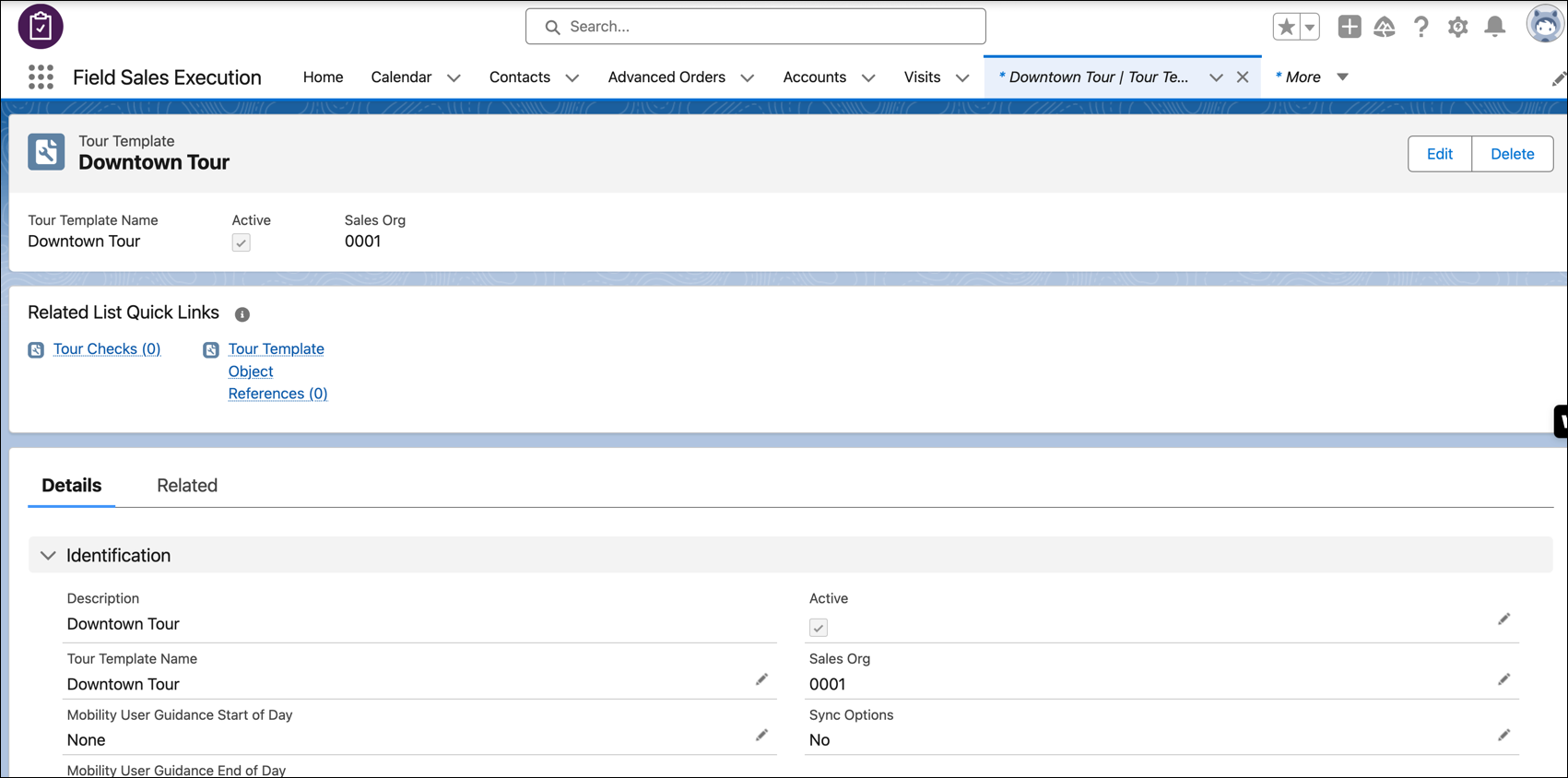Edit the Tour Template Name pencil icon

761,679
